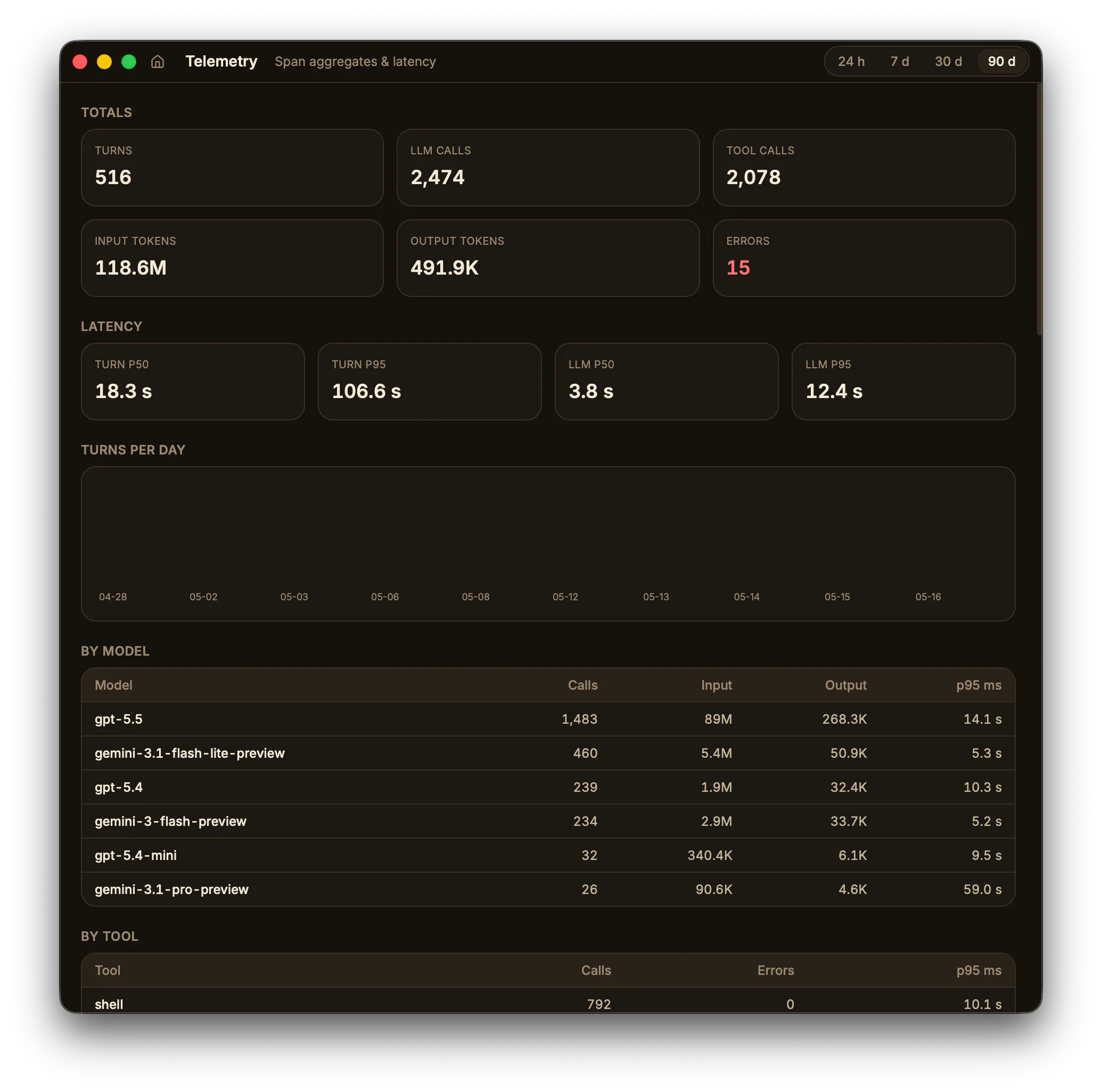The width and height of the screenshot is (1102, 1092).
Task: Open the Errors card showing 15
Action: [x=863, y=258]
